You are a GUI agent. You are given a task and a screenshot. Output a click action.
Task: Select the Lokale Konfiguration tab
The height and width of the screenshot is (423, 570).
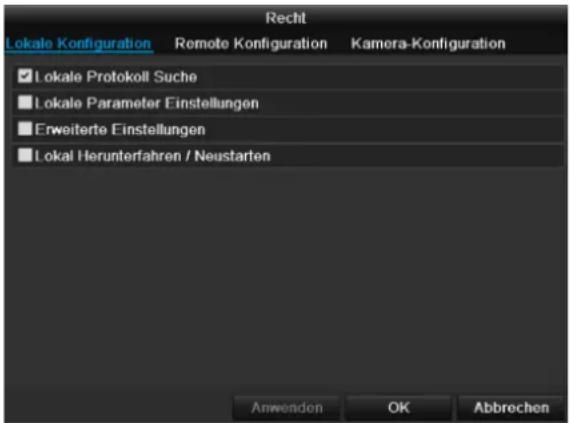point(78,44)
